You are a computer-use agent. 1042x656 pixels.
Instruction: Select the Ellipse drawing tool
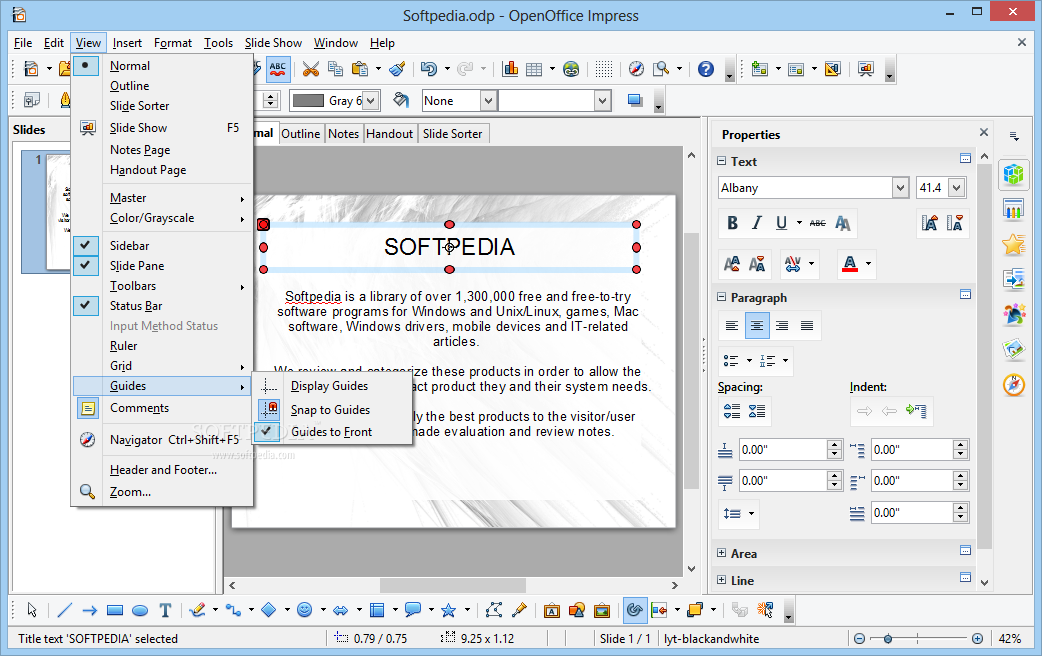click(x=140, y=610)
